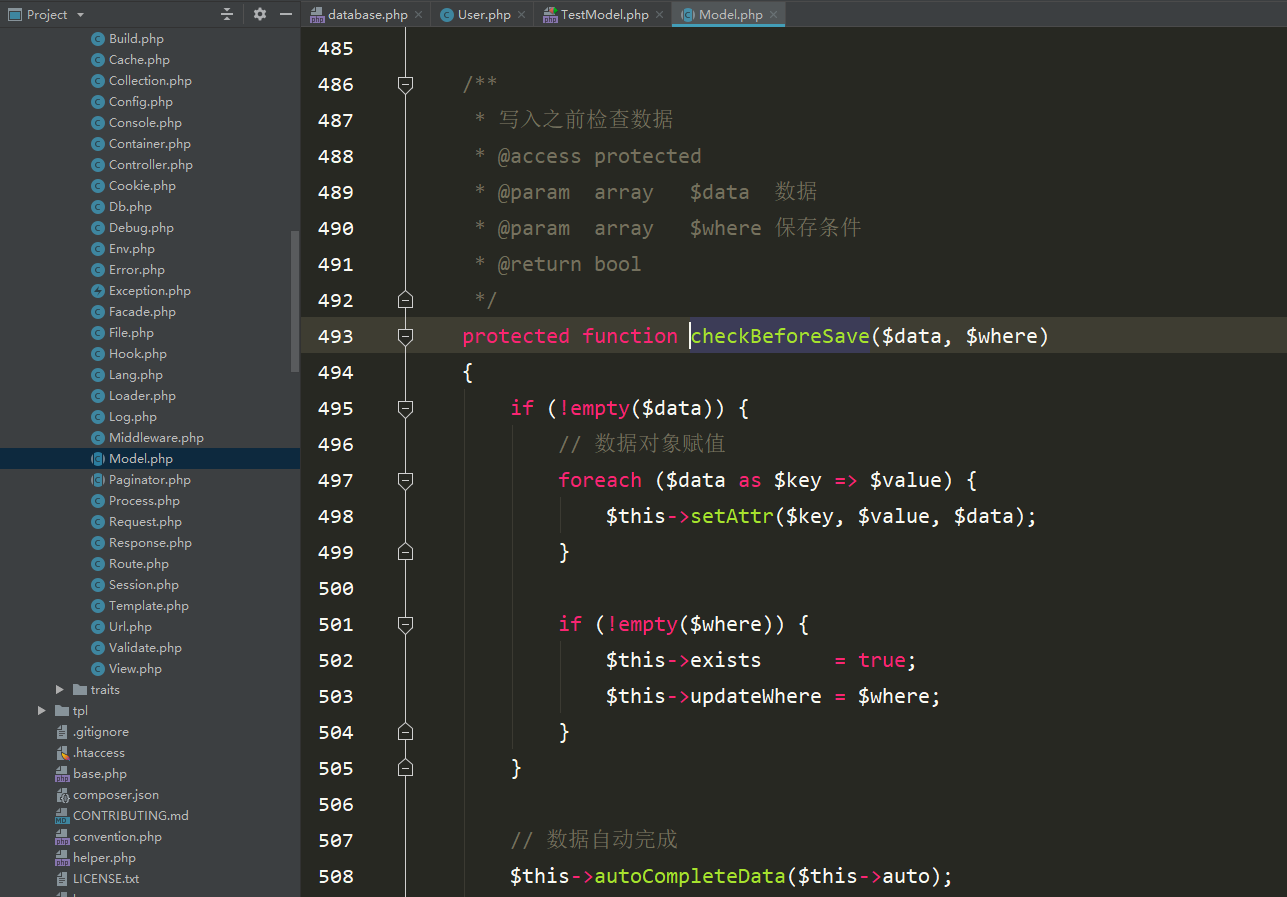The height and width of the screenshot is (897, 1287).
Task: Select Route.php file
Action: pos(139,564)
